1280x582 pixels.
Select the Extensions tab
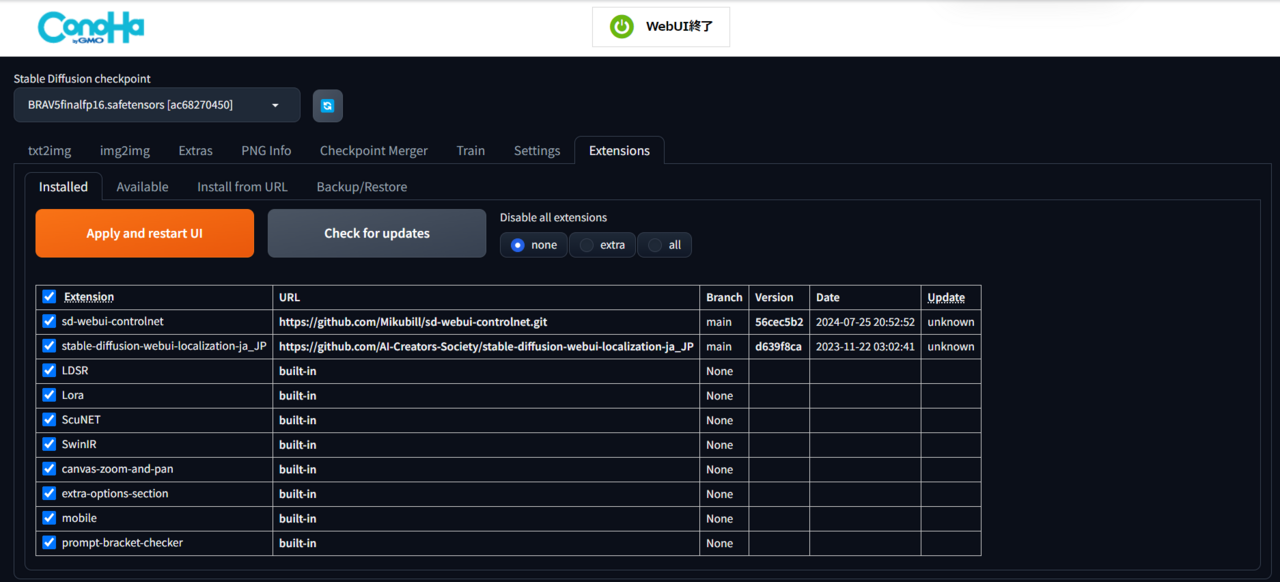[619, 151]
